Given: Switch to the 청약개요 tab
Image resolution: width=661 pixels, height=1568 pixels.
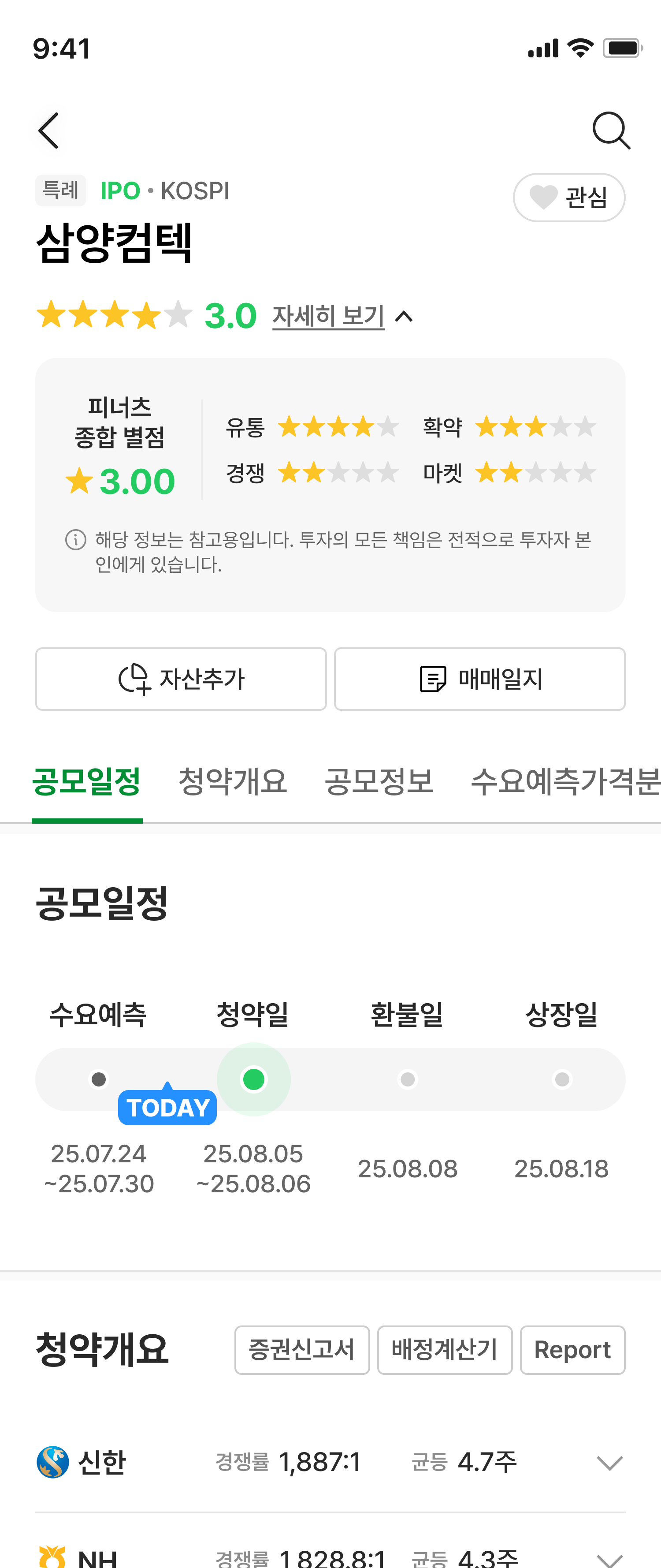Looking at the screenshot, I should 232,781.
